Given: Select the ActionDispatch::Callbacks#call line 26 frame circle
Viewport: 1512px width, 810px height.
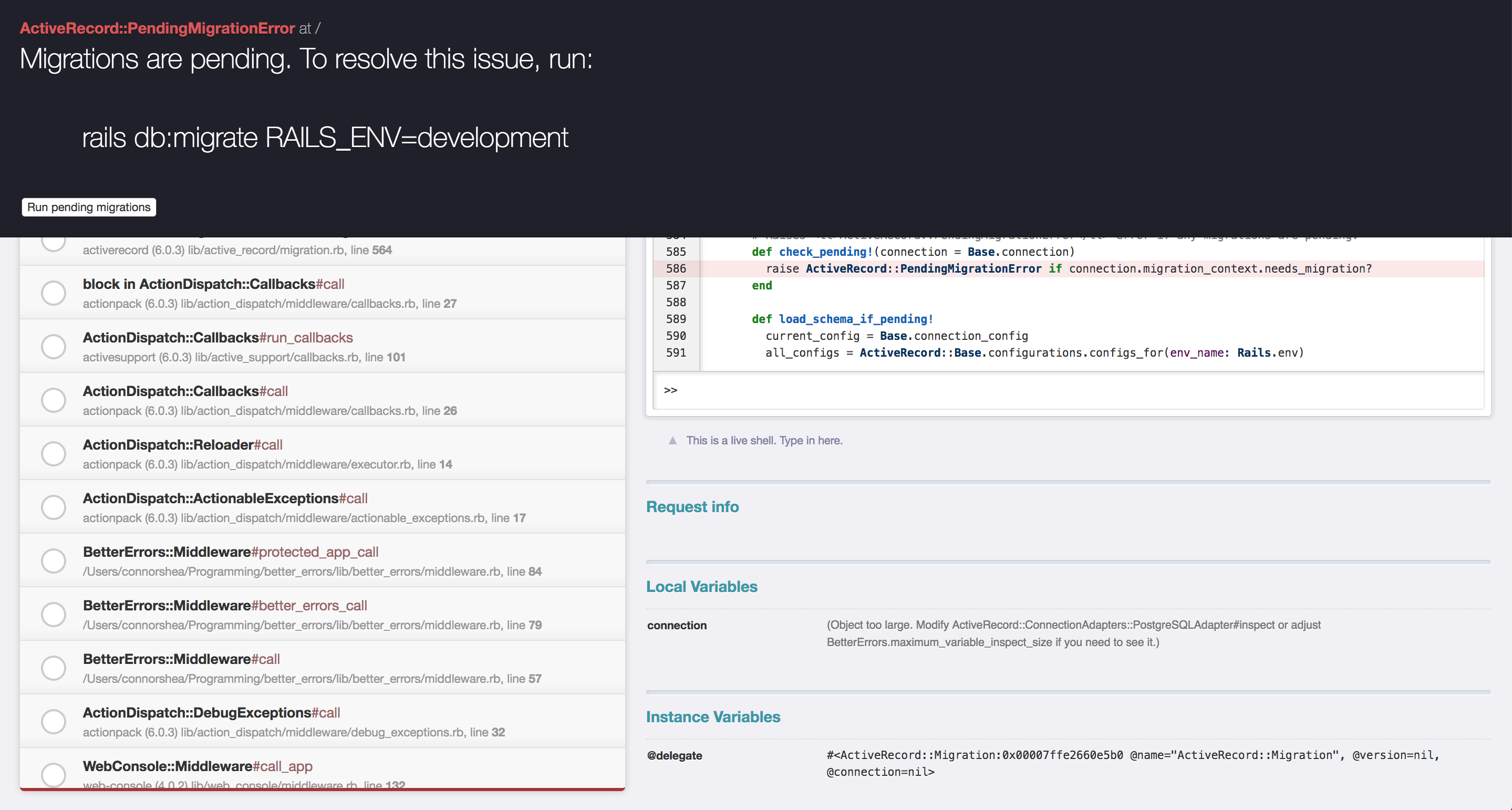Looking at the screenshot, I should [x=54, y=400].
